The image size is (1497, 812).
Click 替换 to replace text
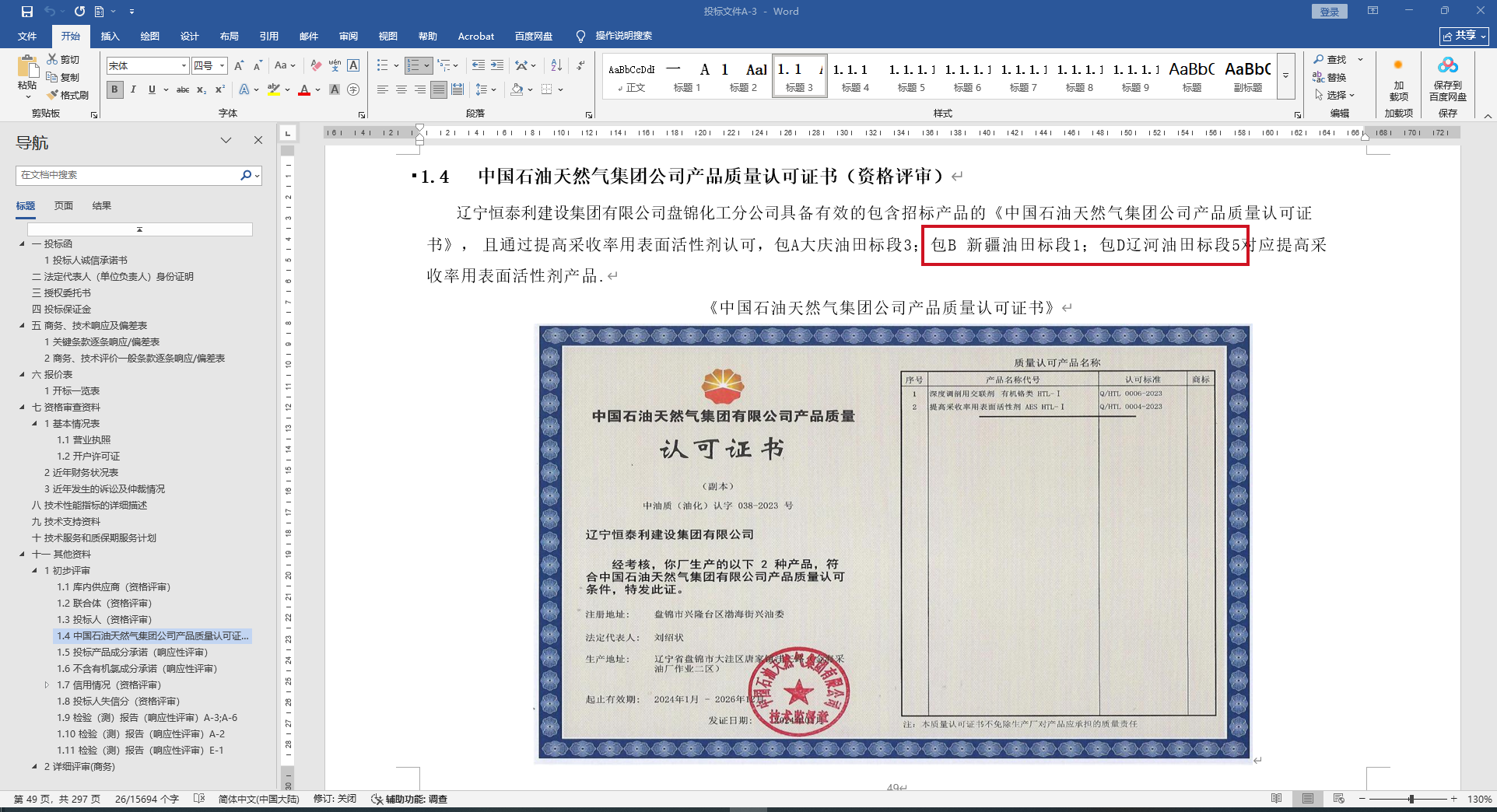(1330, 77)
